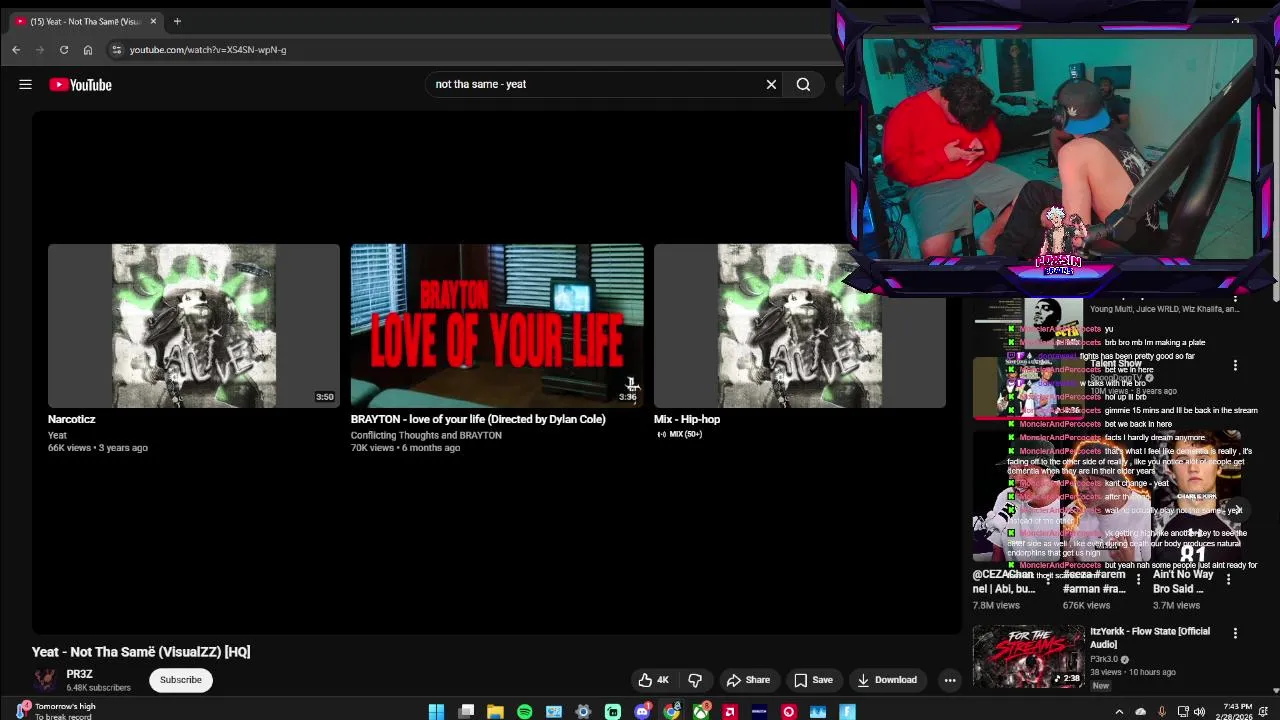This screenshot has height=720, width=1280.
Task: Open the microphone tray icon
Action: [x=1161, y=712]
